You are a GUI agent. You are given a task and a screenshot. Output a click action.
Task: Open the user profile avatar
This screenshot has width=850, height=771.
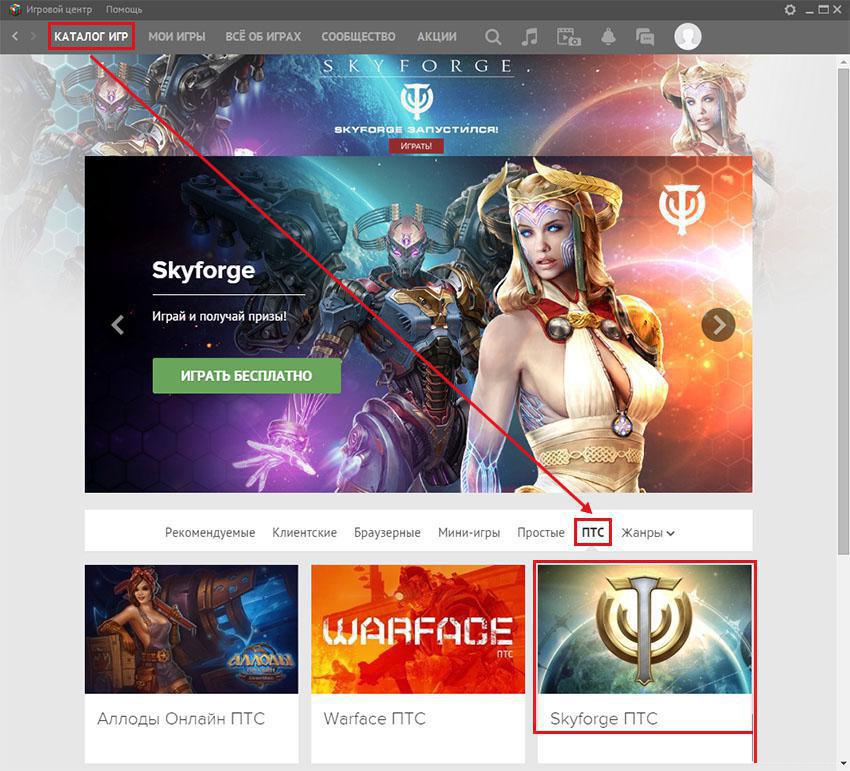coord(687,36)
